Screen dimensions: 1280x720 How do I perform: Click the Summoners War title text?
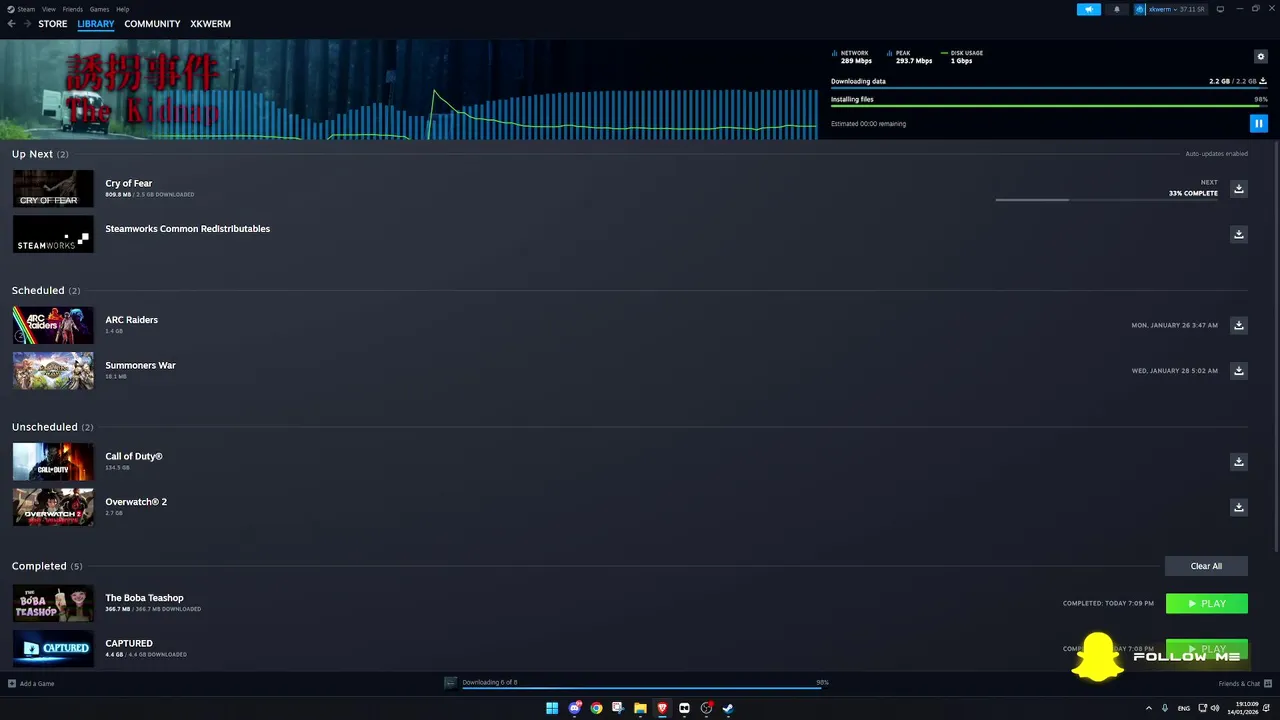tap(141, 365)
